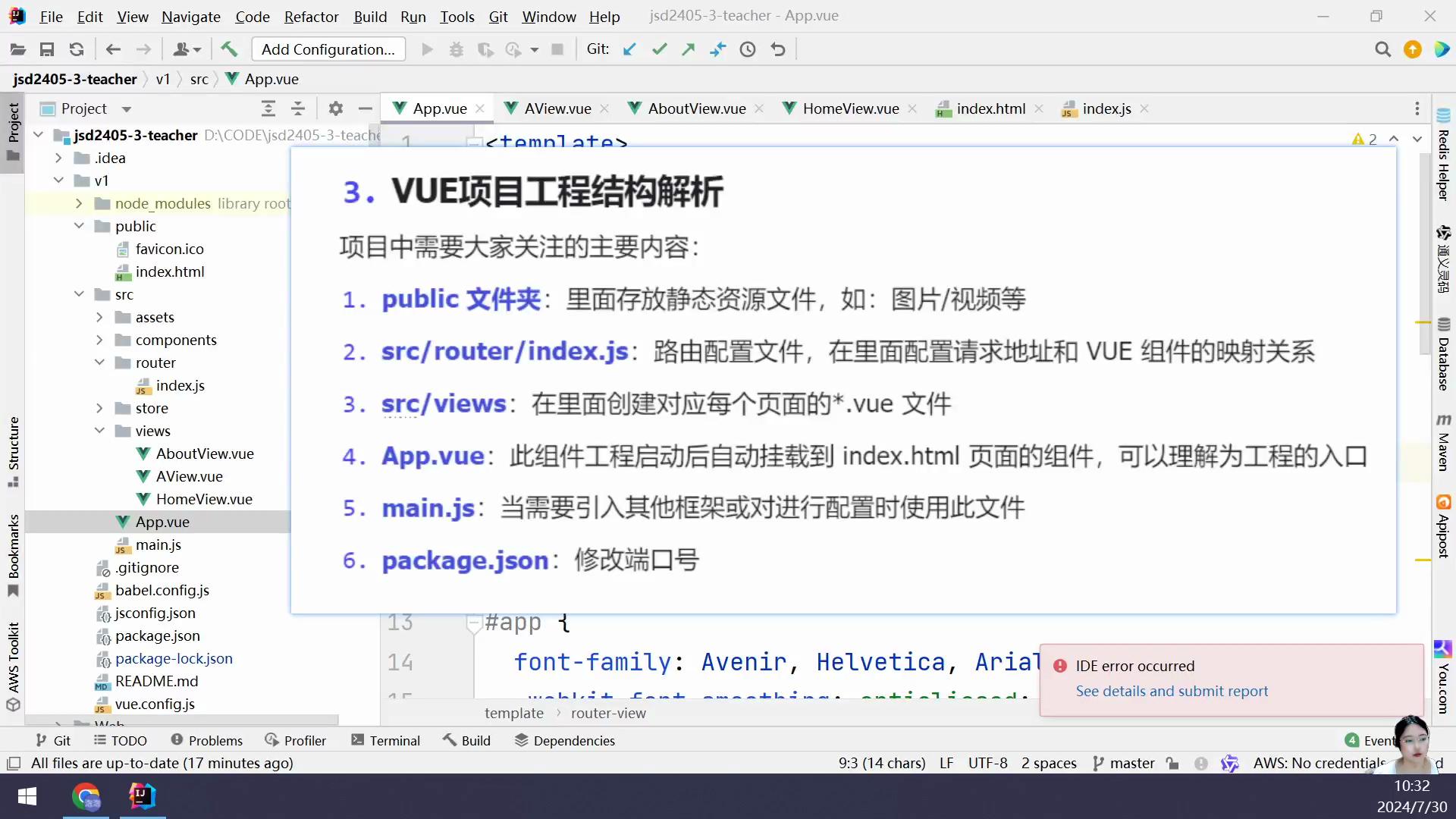
Task: Open the Refactor menu
Action: coord(311,16)
